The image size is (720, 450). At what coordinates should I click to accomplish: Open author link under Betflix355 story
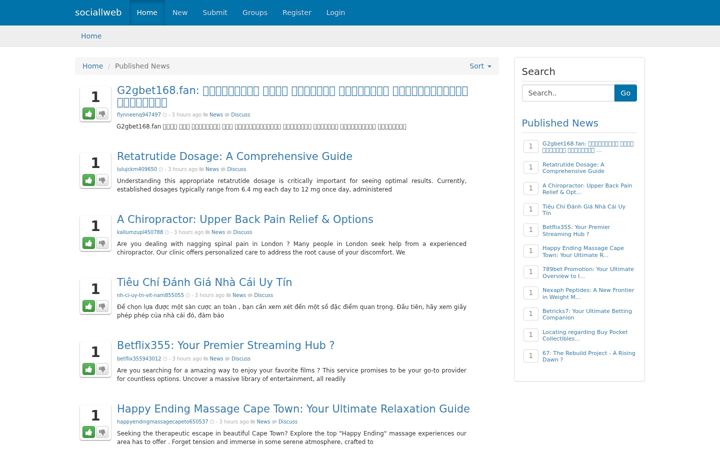pyautogui.click(x=139, y=359)
